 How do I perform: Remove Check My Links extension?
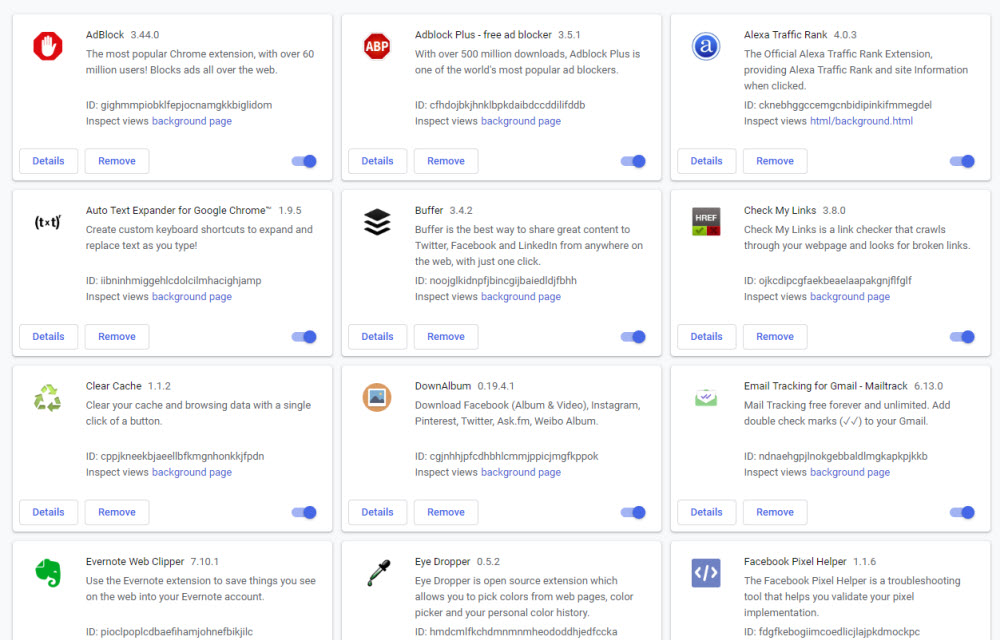pyautogui.click(x=775, y=337)
